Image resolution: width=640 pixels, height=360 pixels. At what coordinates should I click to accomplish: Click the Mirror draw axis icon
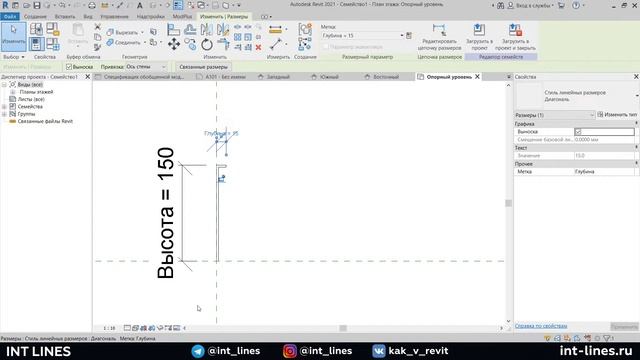[x=223, y=30]
